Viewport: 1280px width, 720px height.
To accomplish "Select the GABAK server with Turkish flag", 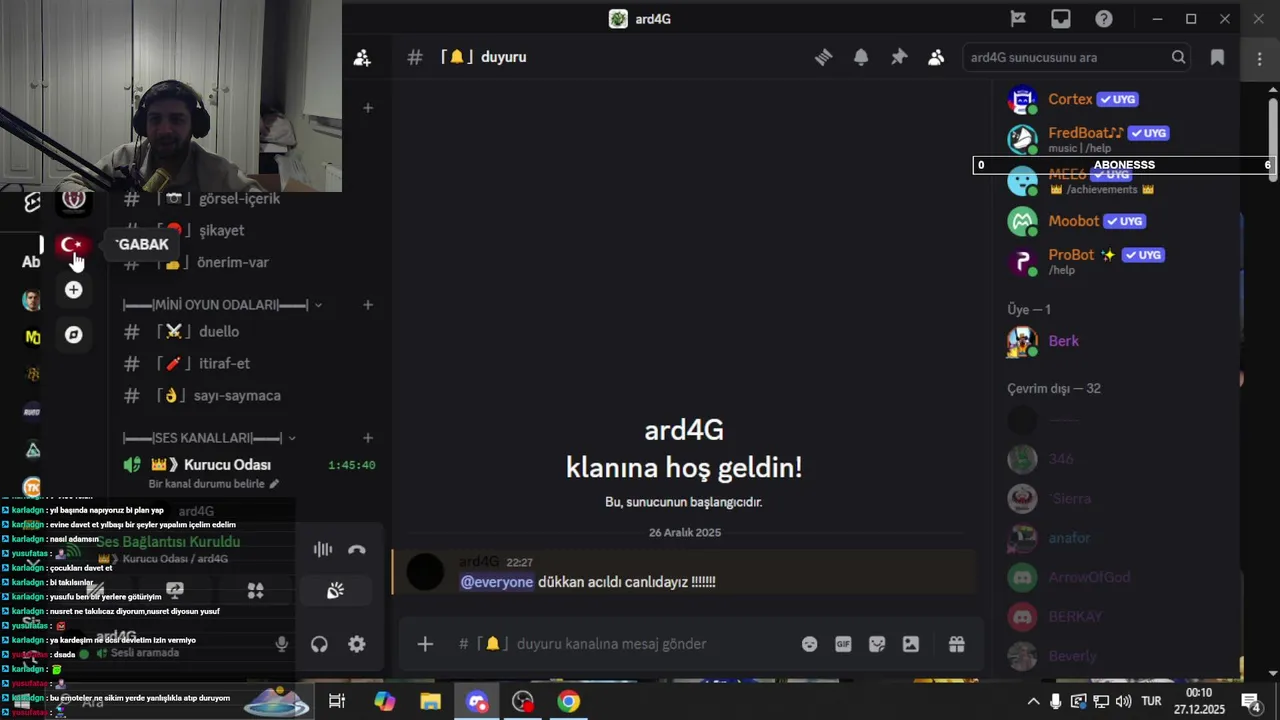I will (x=73, y=245).
